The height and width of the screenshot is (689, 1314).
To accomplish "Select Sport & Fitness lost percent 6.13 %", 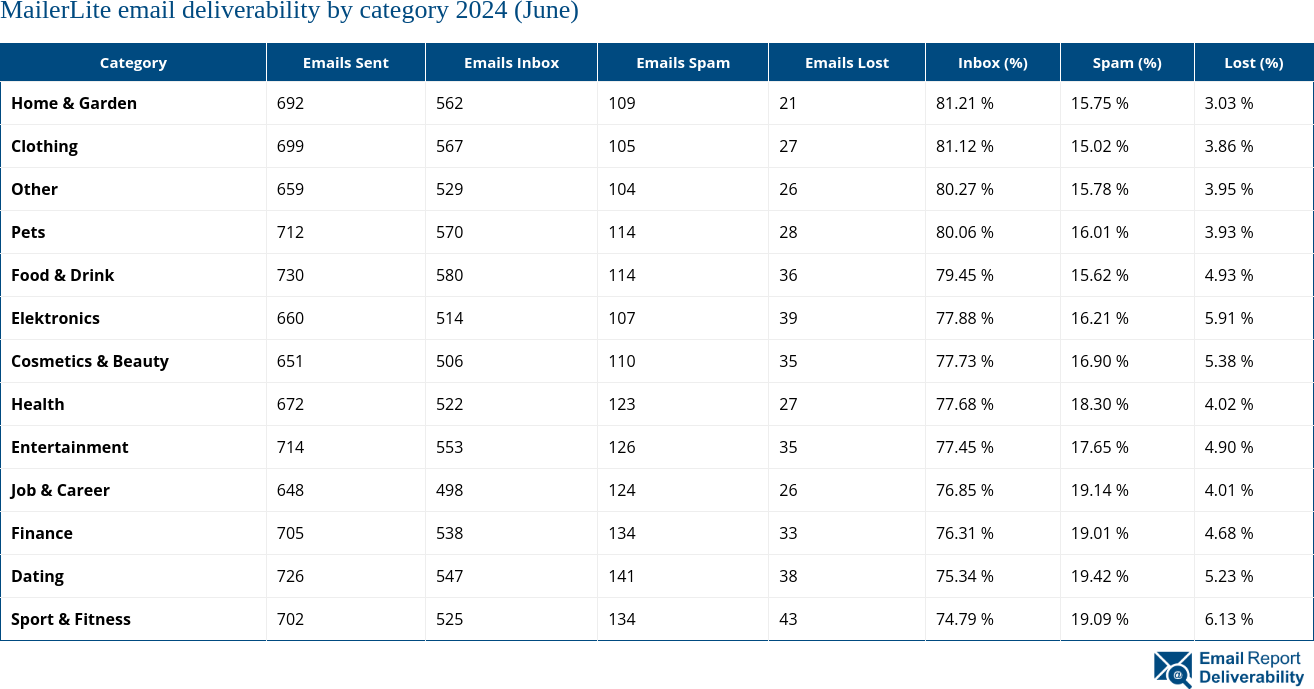I will 1229,619.
